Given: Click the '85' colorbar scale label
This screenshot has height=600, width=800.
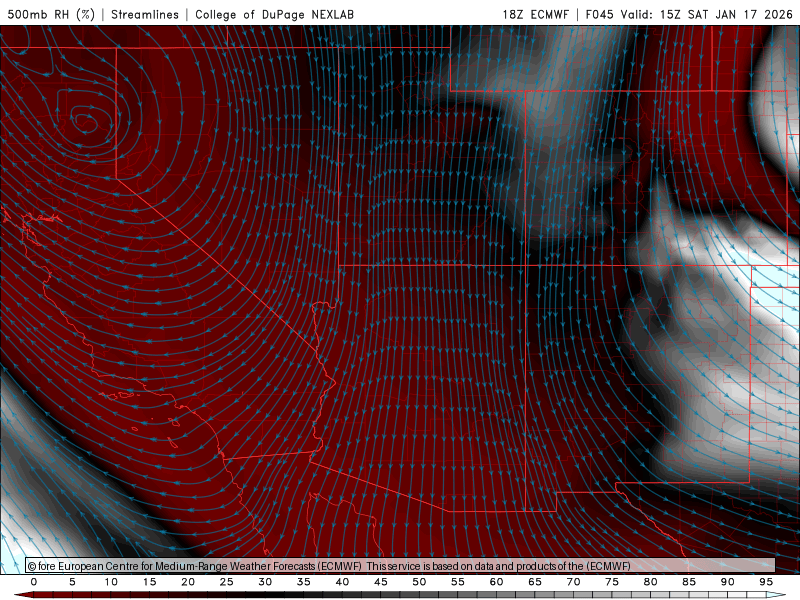Looking at the screenshot, I should point(689,582).
